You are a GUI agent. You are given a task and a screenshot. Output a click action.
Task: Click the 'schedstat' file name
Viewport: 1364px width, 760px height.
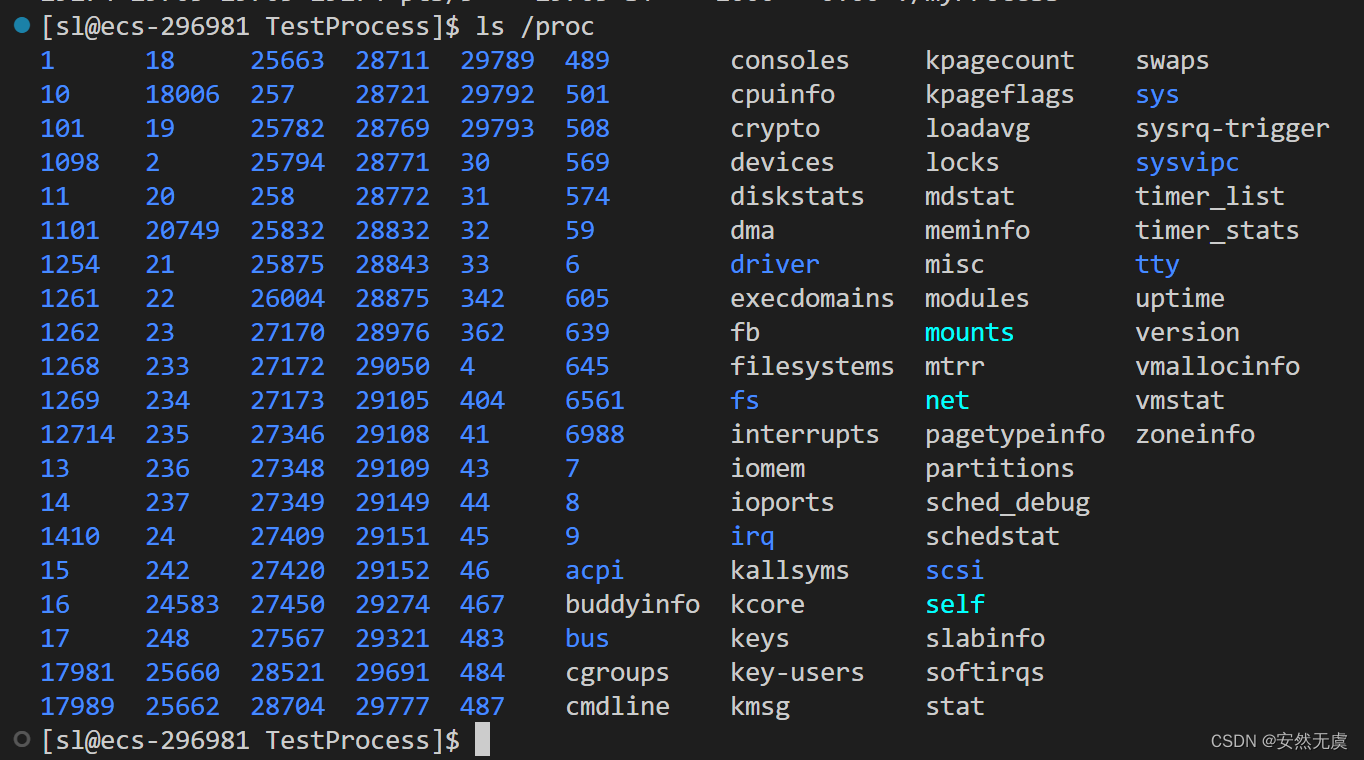pyautogui.click(x=993, y=536)
